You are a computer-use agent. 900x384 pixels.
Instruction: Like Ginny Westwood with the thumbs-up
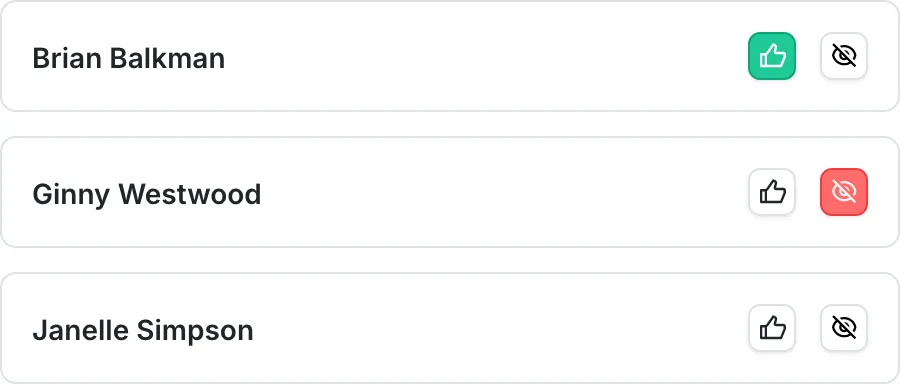(771, 192)
